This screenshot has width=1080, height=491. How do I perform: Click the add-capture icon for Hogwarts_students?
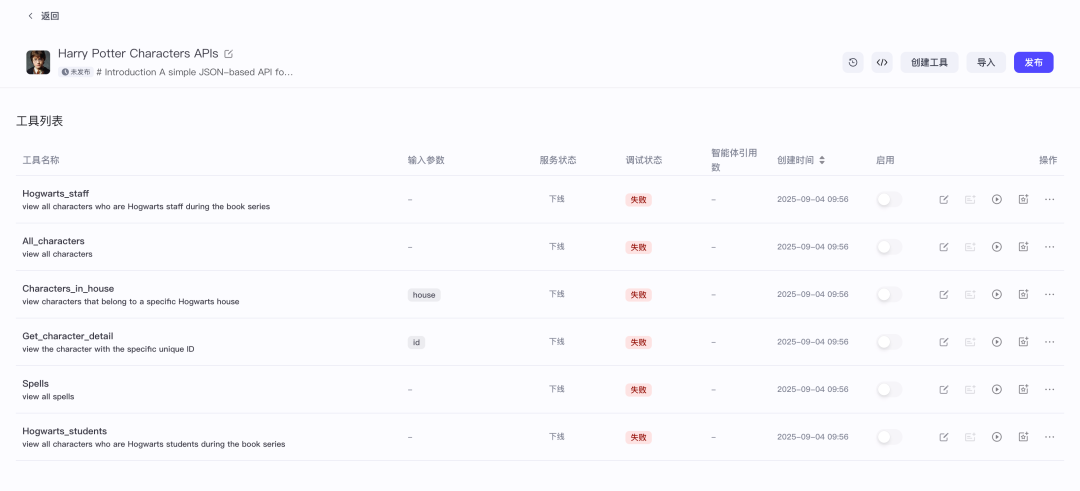click(x=1024, y=437)
